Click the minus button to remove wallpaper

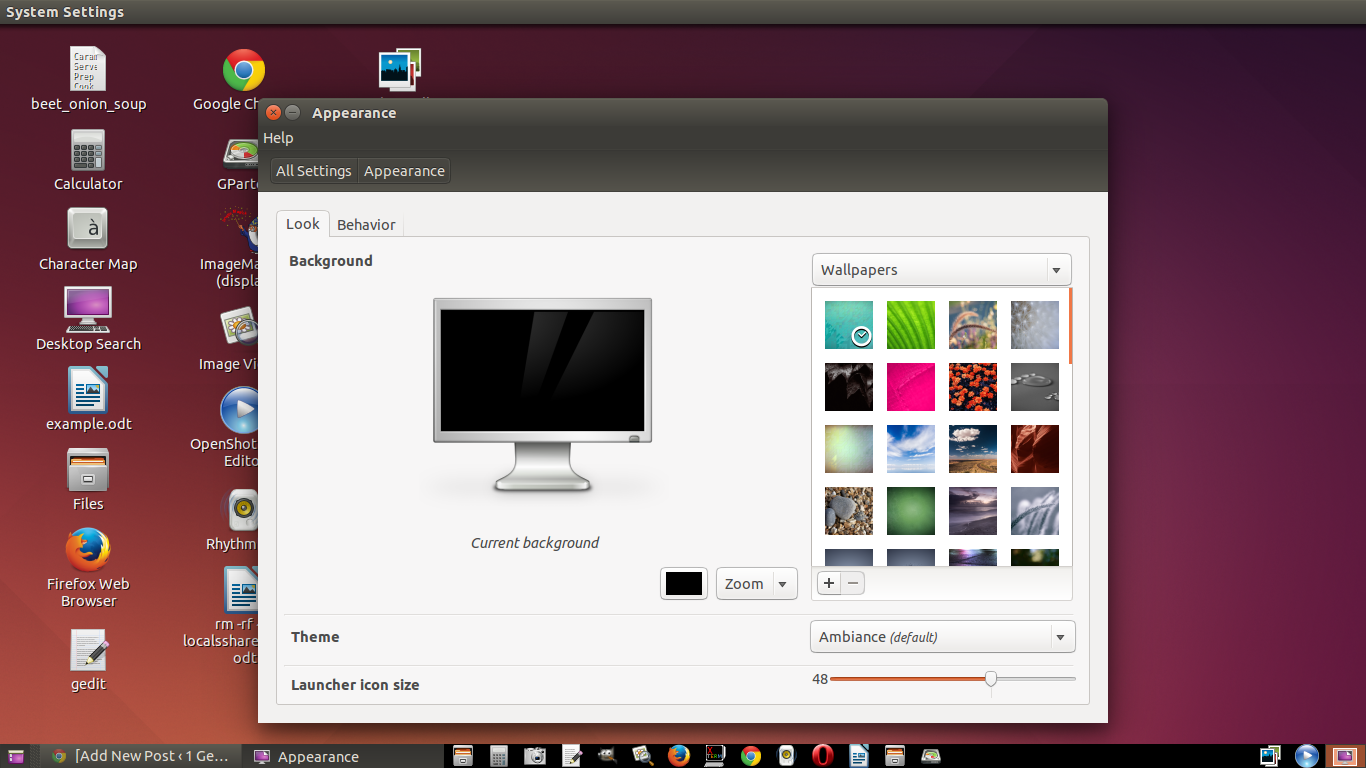[853, 583]
